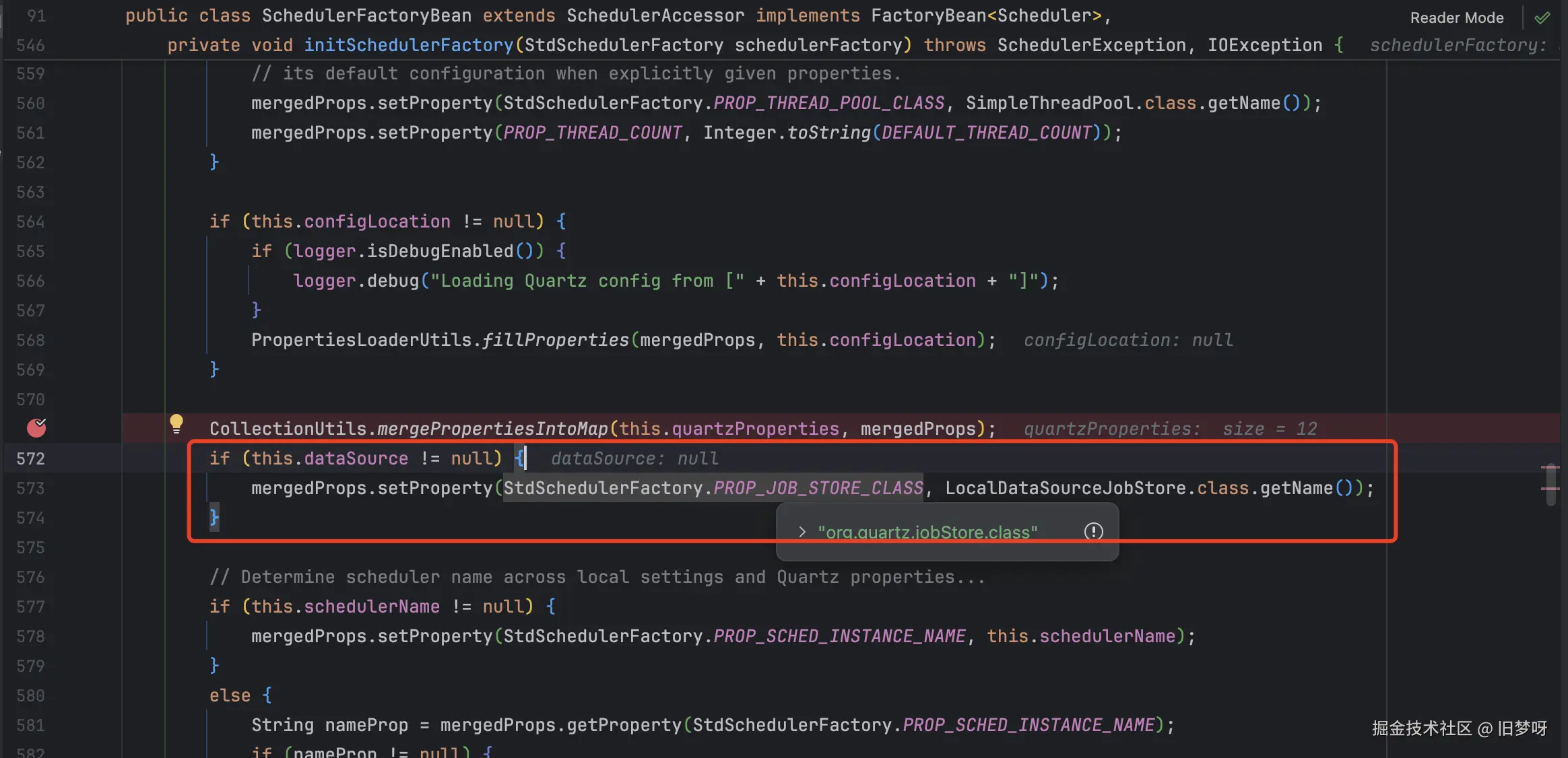
Task: Click gutter at line 577 to add breakpoint
Action: [x=31, y=607]
